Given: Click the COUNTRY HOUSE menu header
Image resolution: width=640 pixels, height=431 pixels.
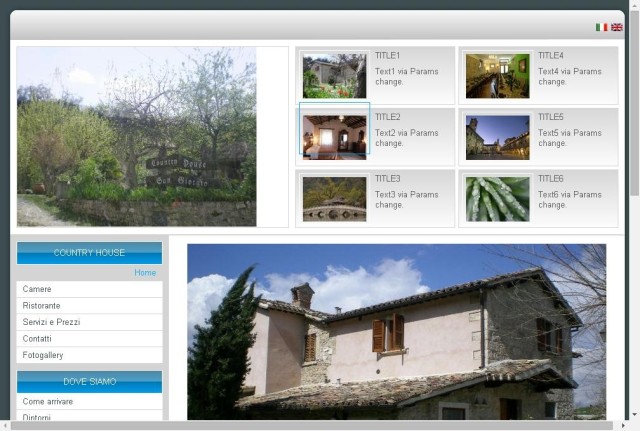Looking at the screenshot, I should (89, 253).
